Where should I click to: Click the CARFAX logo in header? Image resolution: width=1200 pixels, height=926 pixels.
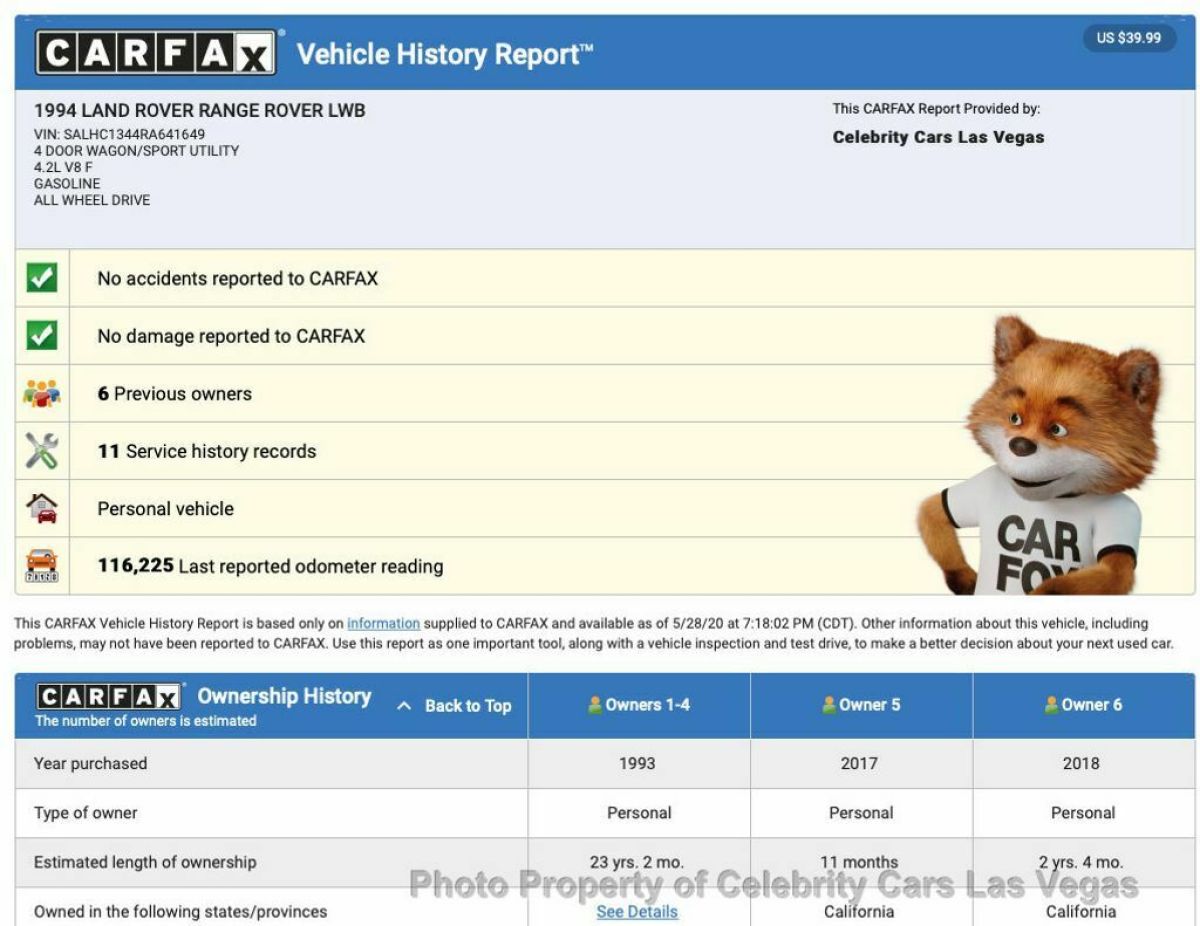pyautogui.click(x=156, y=53)
